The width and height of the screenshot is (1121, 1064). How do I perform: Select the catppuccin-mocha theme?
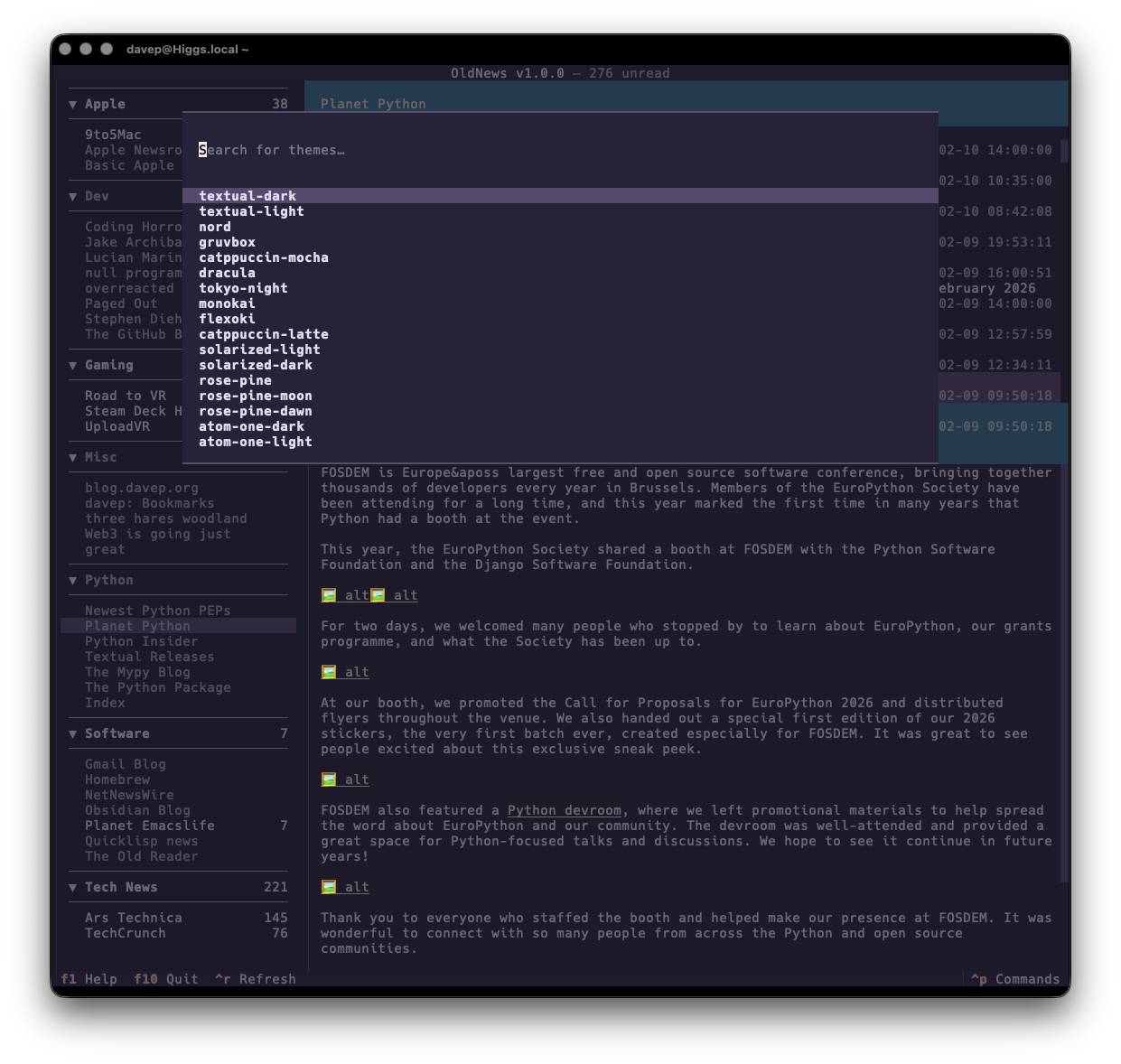(x=264, y=257)
